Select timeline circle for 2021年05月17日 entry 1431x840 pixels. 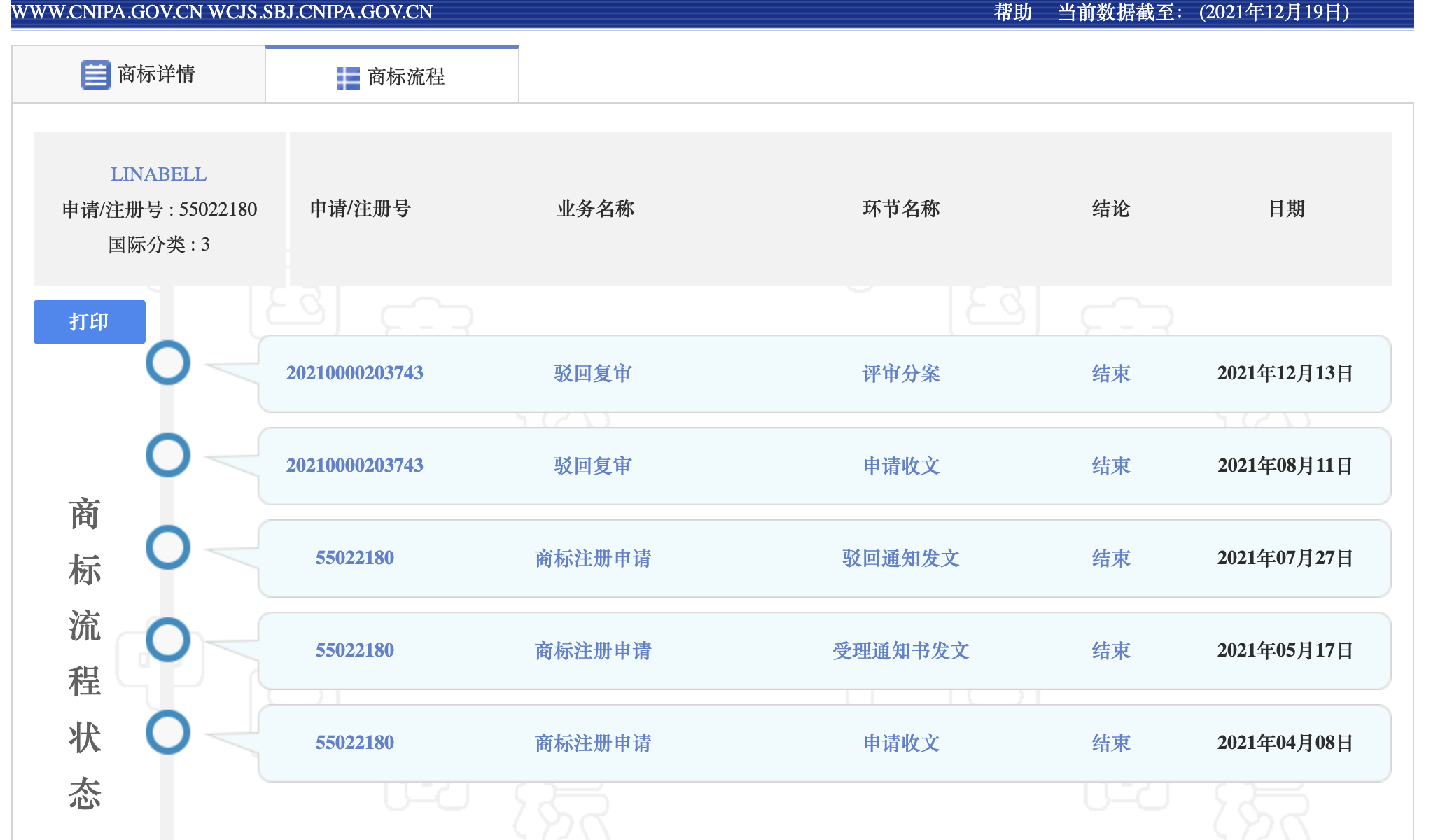coord(168,640)
